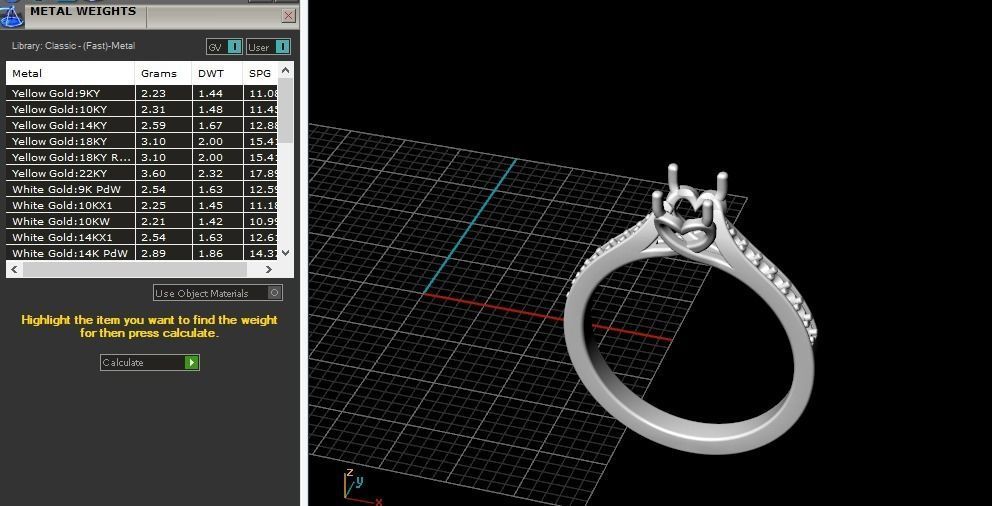
Task: Click the 2.89 grams value
Action: (153, 253)
